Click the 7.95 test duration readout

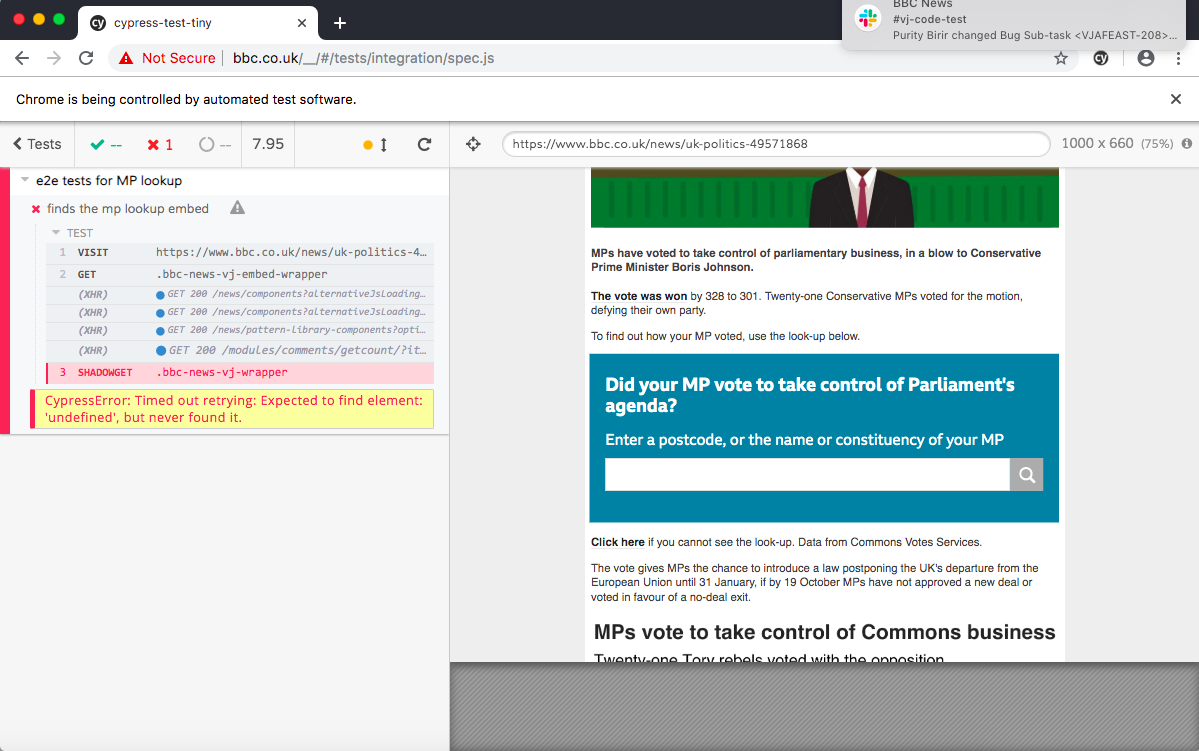pos(268,144)
